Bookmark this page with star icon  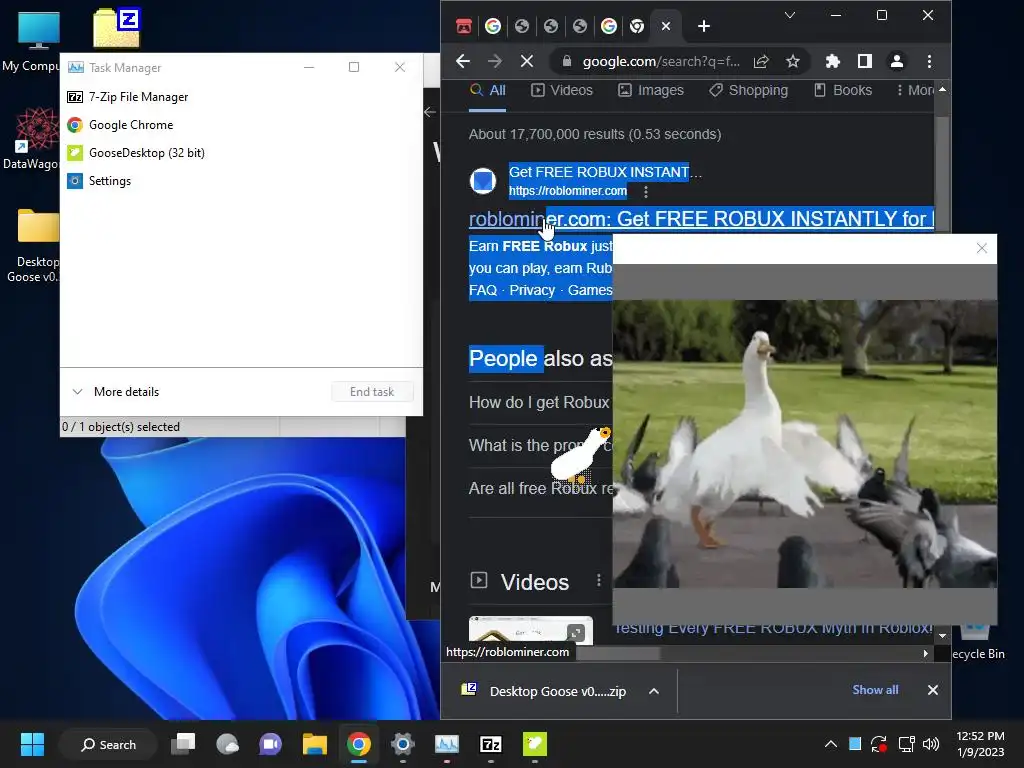[793, 61]
